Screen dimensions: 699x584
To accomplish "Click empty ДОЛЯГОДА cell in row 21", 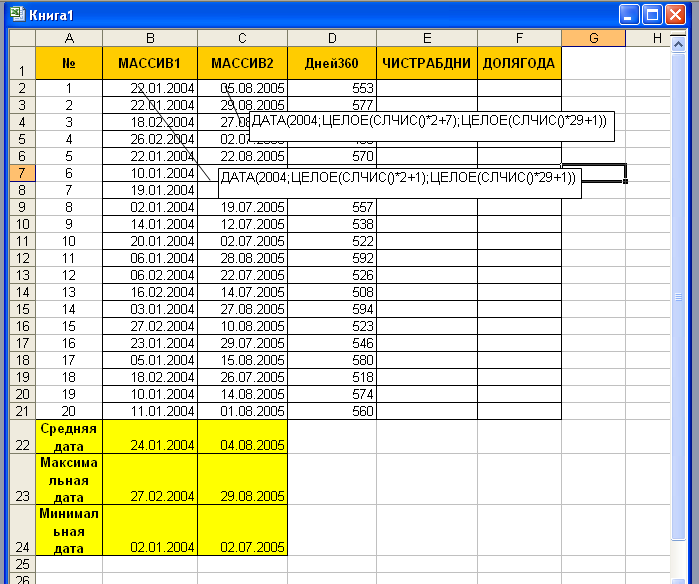I will pos(519,411).
